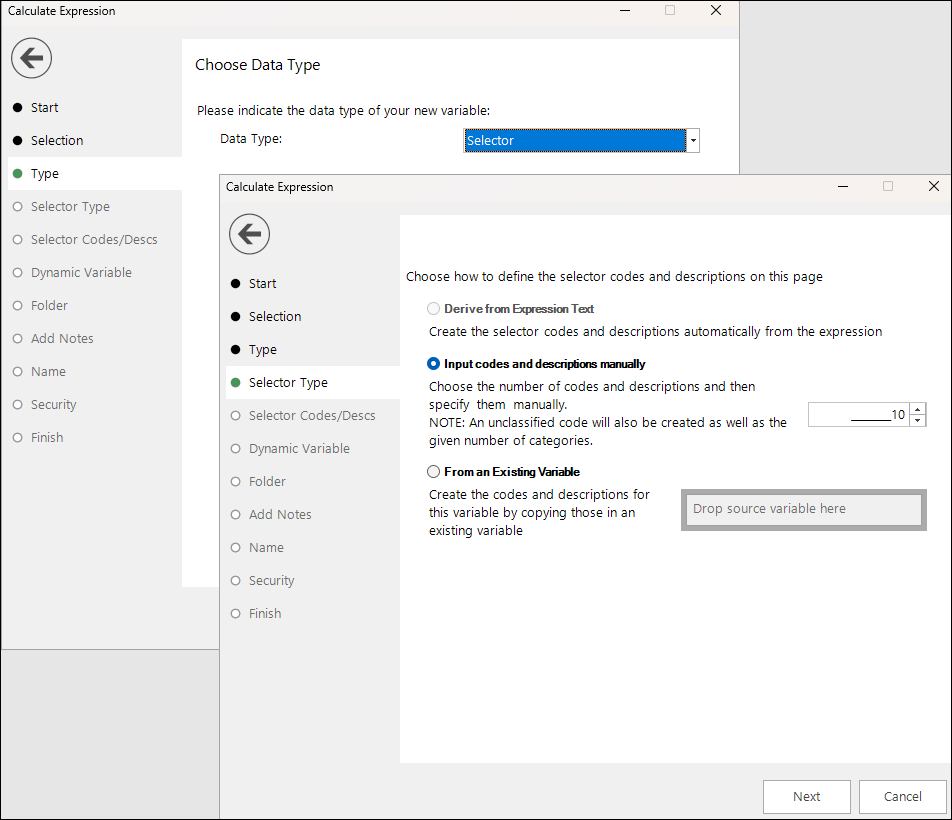The width and height of the screenshot is (952, 820).
Task: Open the Data Type dropdown showing Selector
Action: pyautogui.click(x=693, y=141)
